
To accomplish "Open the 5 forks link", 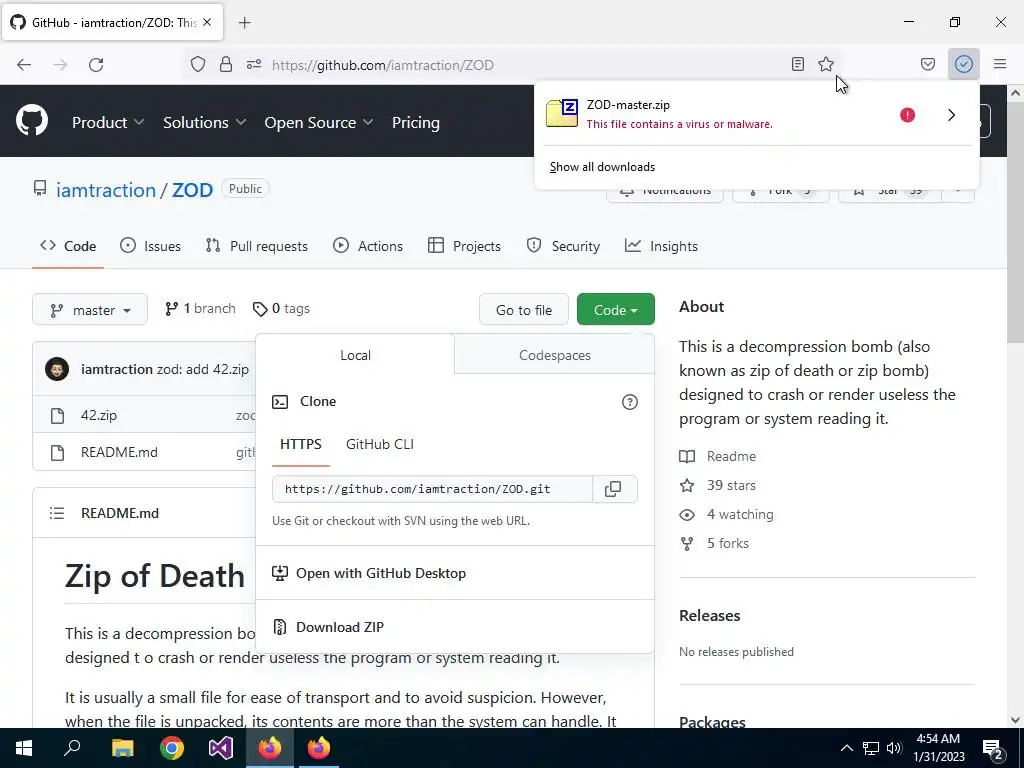I will coord(714,543).
